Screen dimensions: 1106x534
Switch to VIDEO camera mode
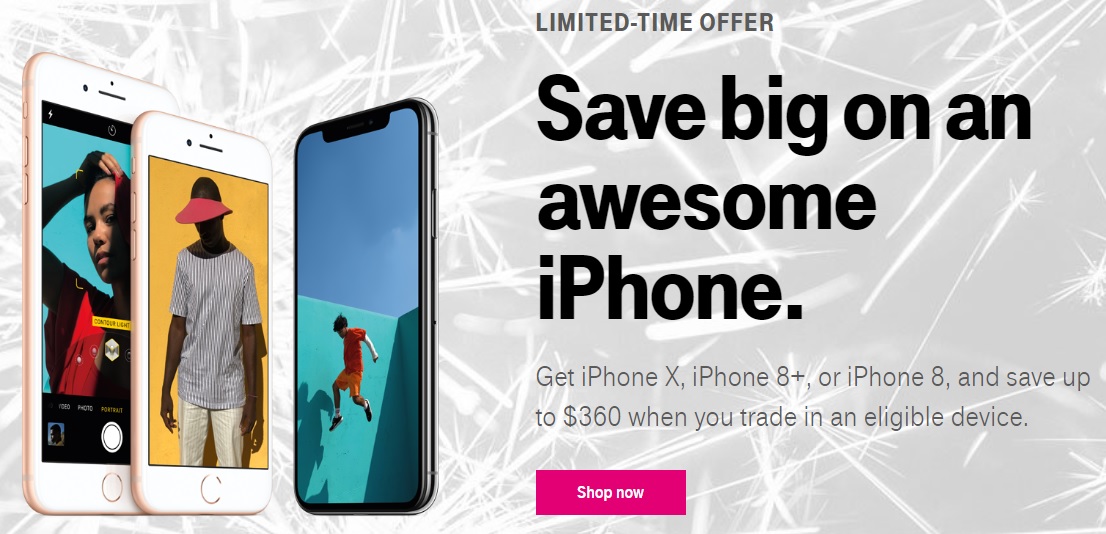63,407
